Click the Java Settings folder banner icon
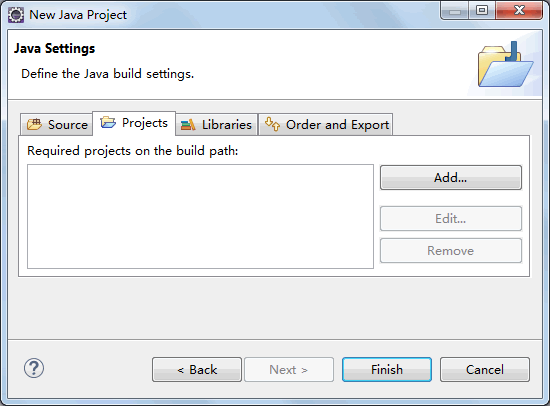 pyautogui.click(x=505, y=64)
